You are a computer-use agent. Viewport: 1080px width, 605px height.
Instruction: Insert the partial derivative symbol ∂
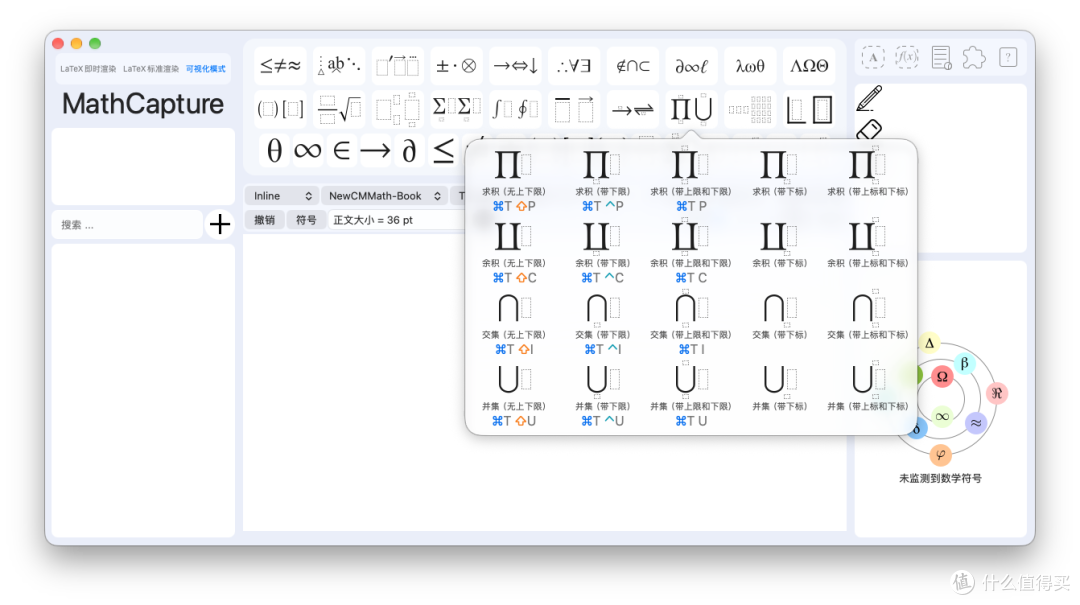tap(409, 150)
